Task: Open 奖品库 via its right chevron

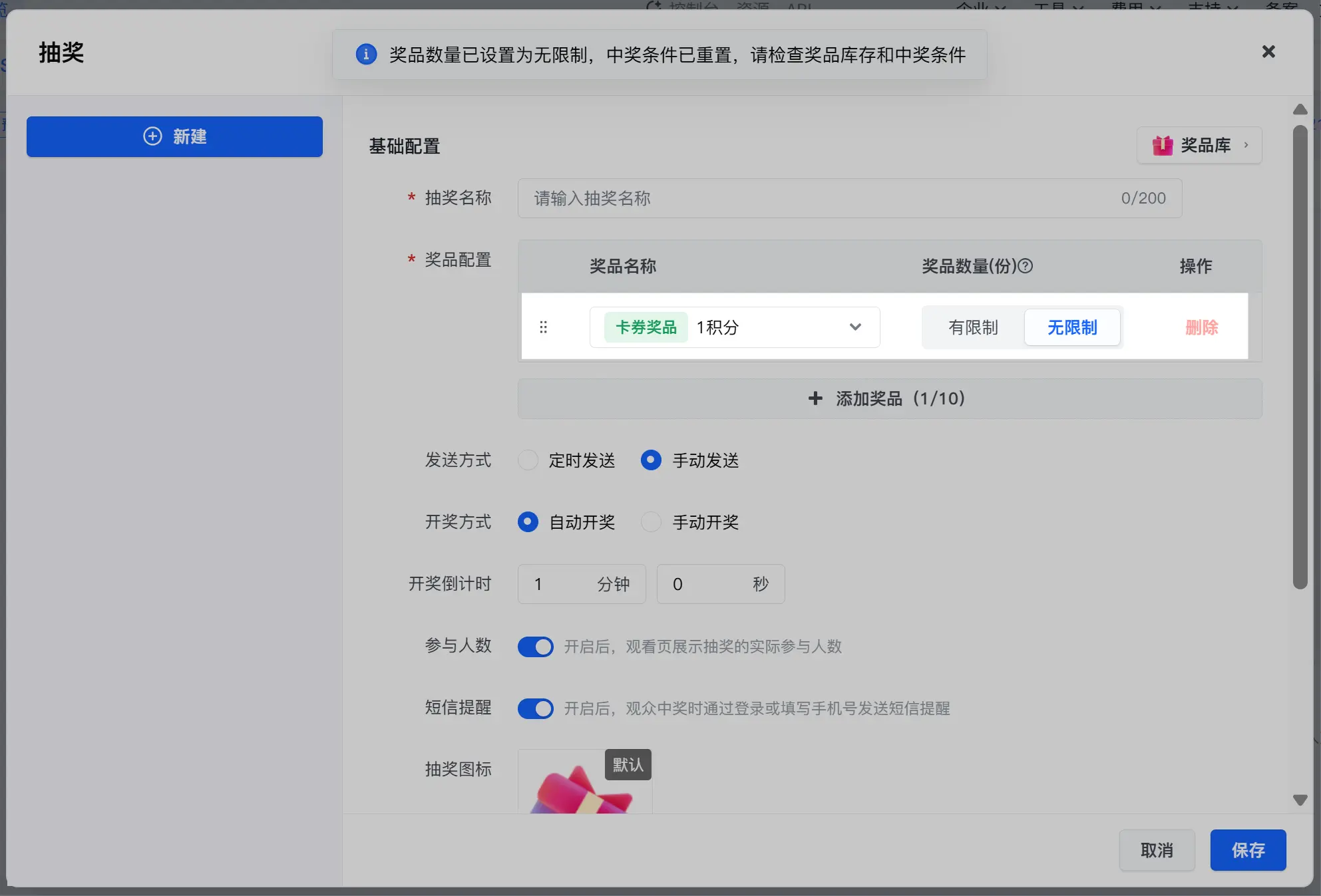Action: [x=1246, y=145]
